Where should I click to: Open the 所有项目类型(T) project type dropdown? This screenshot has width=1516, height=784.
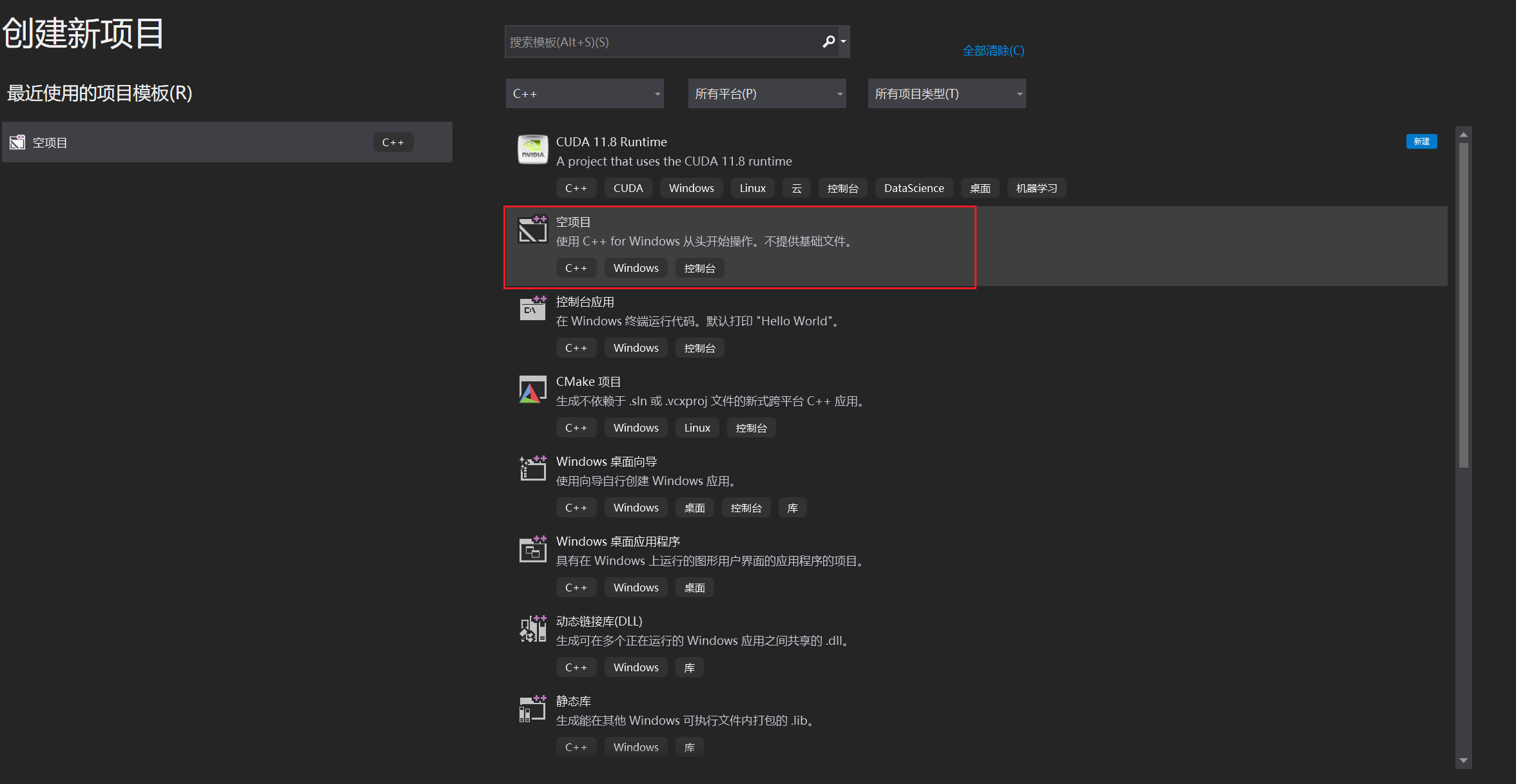point(946,94)
